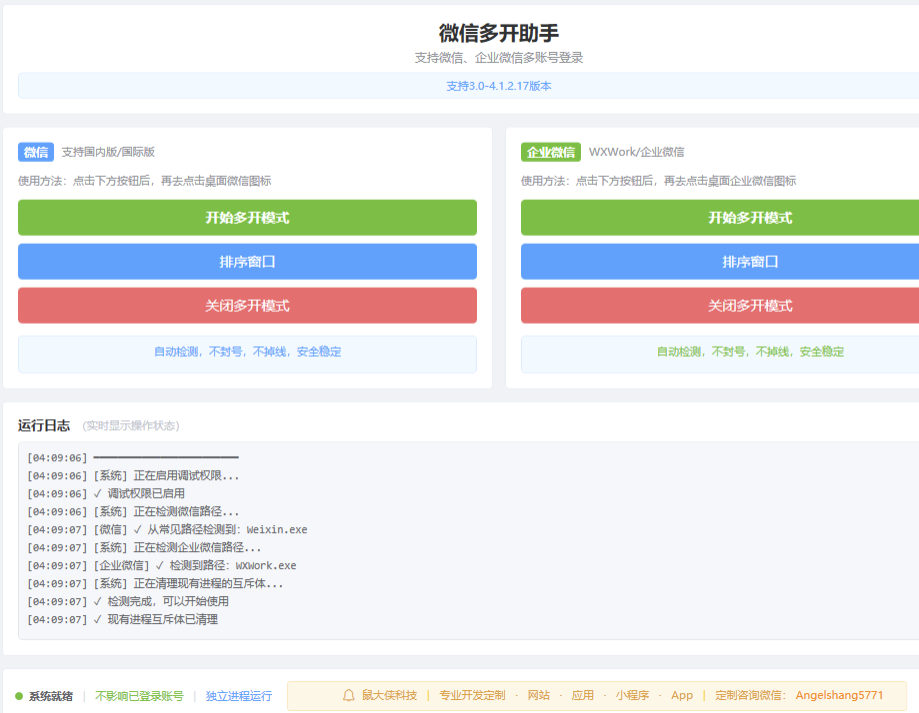919x713 pixels.
Task: Click the 独立进程运行 status link
Action: point(238,694)
